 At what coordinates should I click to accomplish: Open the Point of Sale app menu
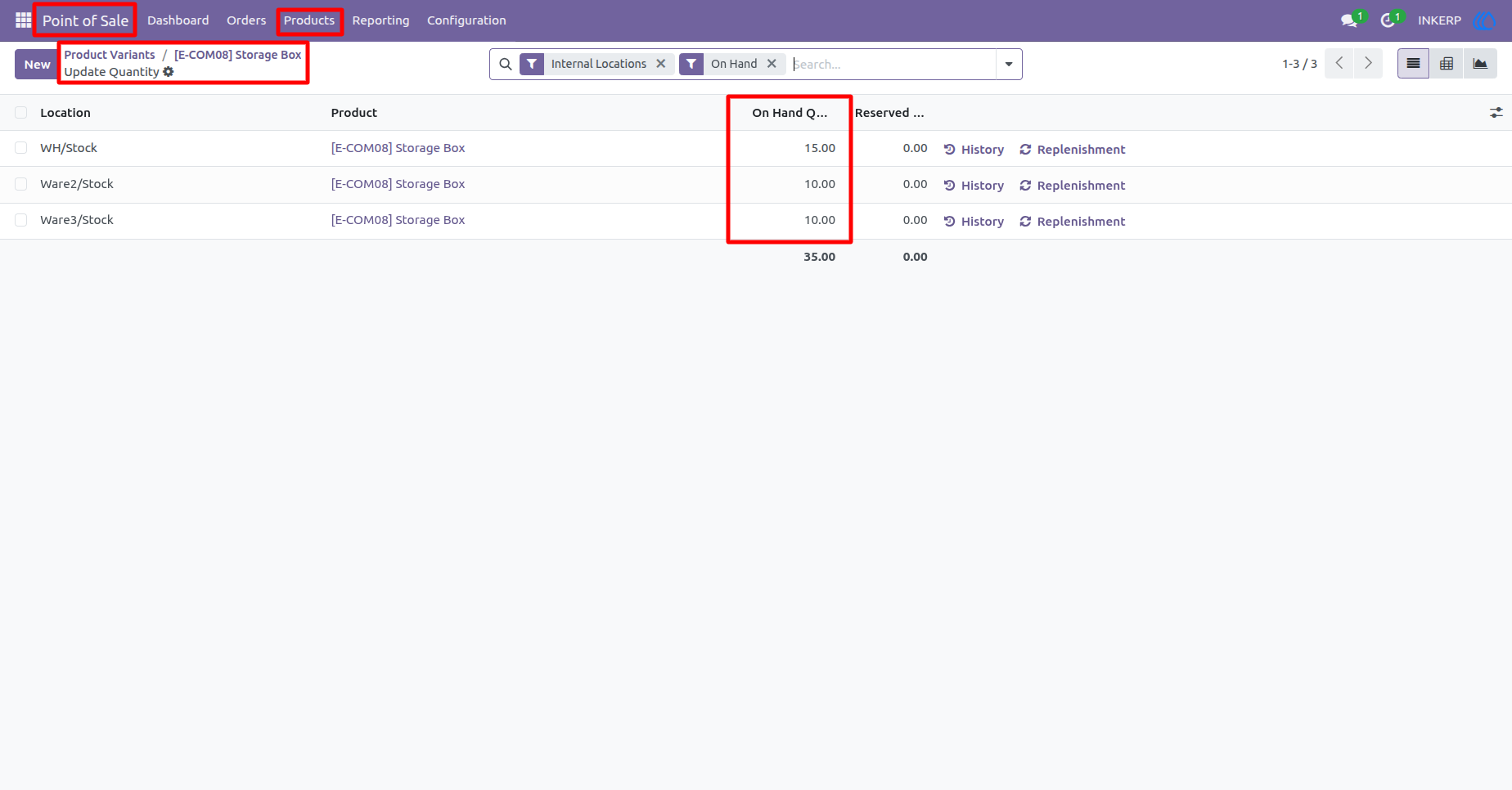coord(85,20)
